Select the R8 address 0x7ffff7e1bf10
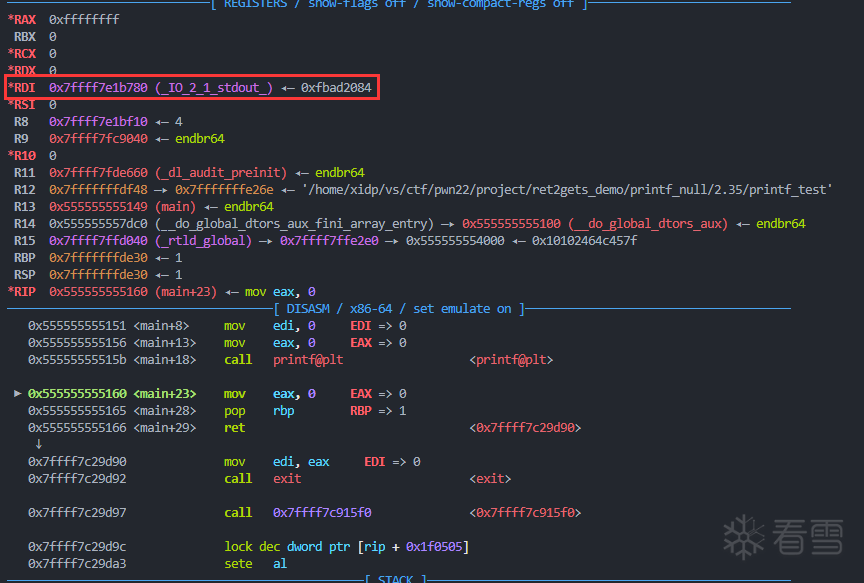864x583 pixels. 98,121
